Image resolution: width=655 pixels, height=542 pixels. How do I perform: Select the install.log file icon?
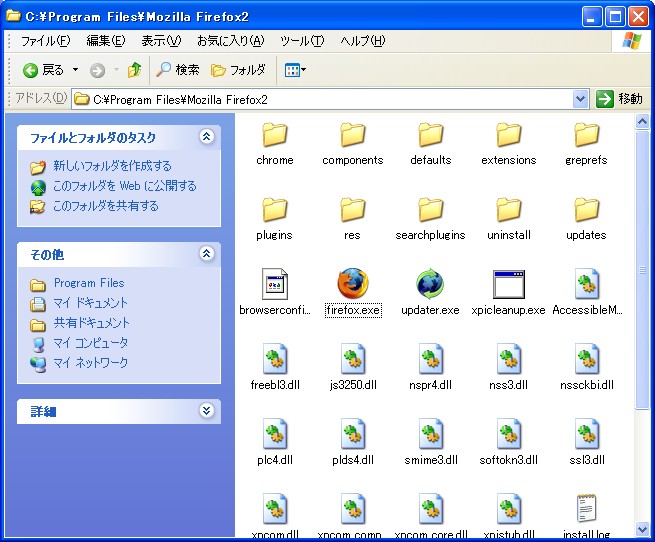[x=586, y=509]
